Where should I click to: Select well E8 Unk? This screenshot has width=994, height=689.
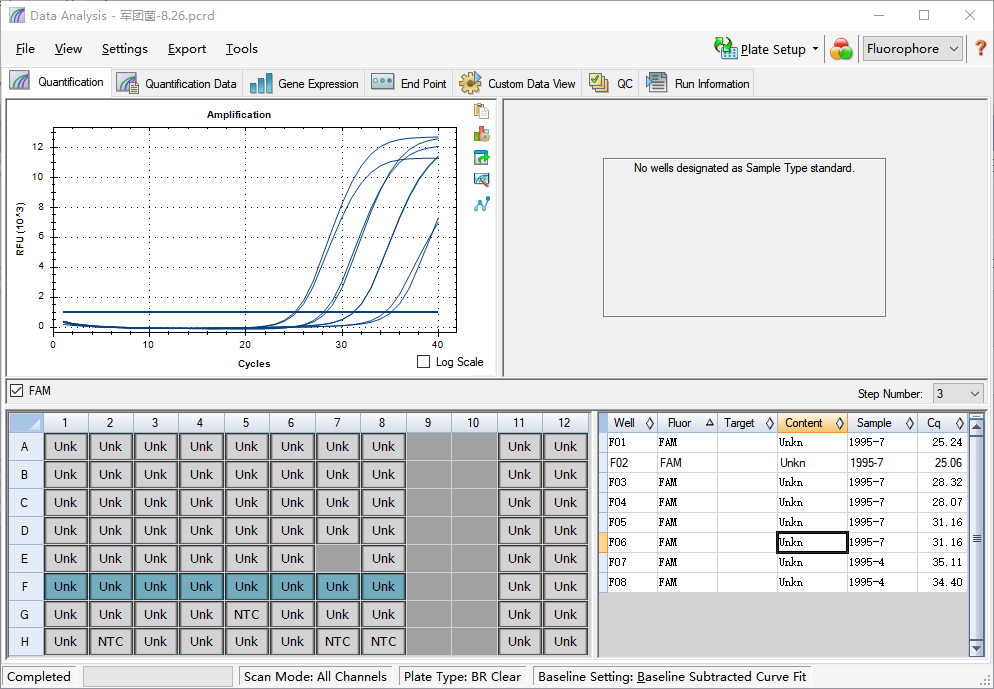point(383,558)
